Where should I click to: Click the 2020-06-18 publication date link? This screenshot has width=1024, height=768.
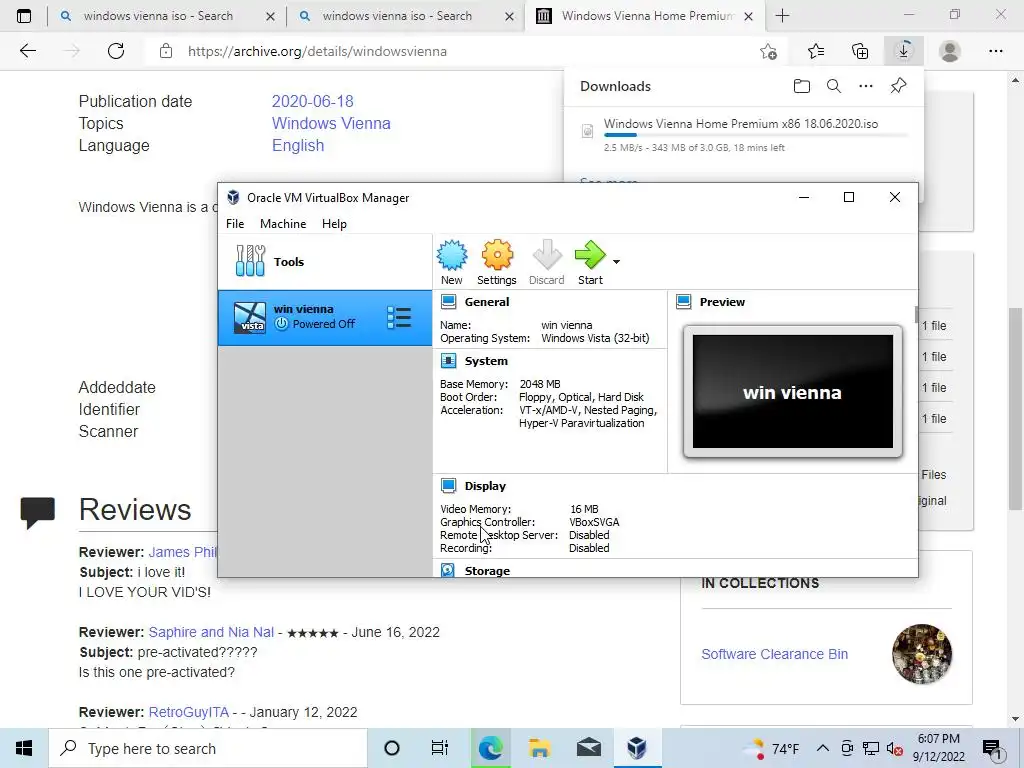coord(312,101)
